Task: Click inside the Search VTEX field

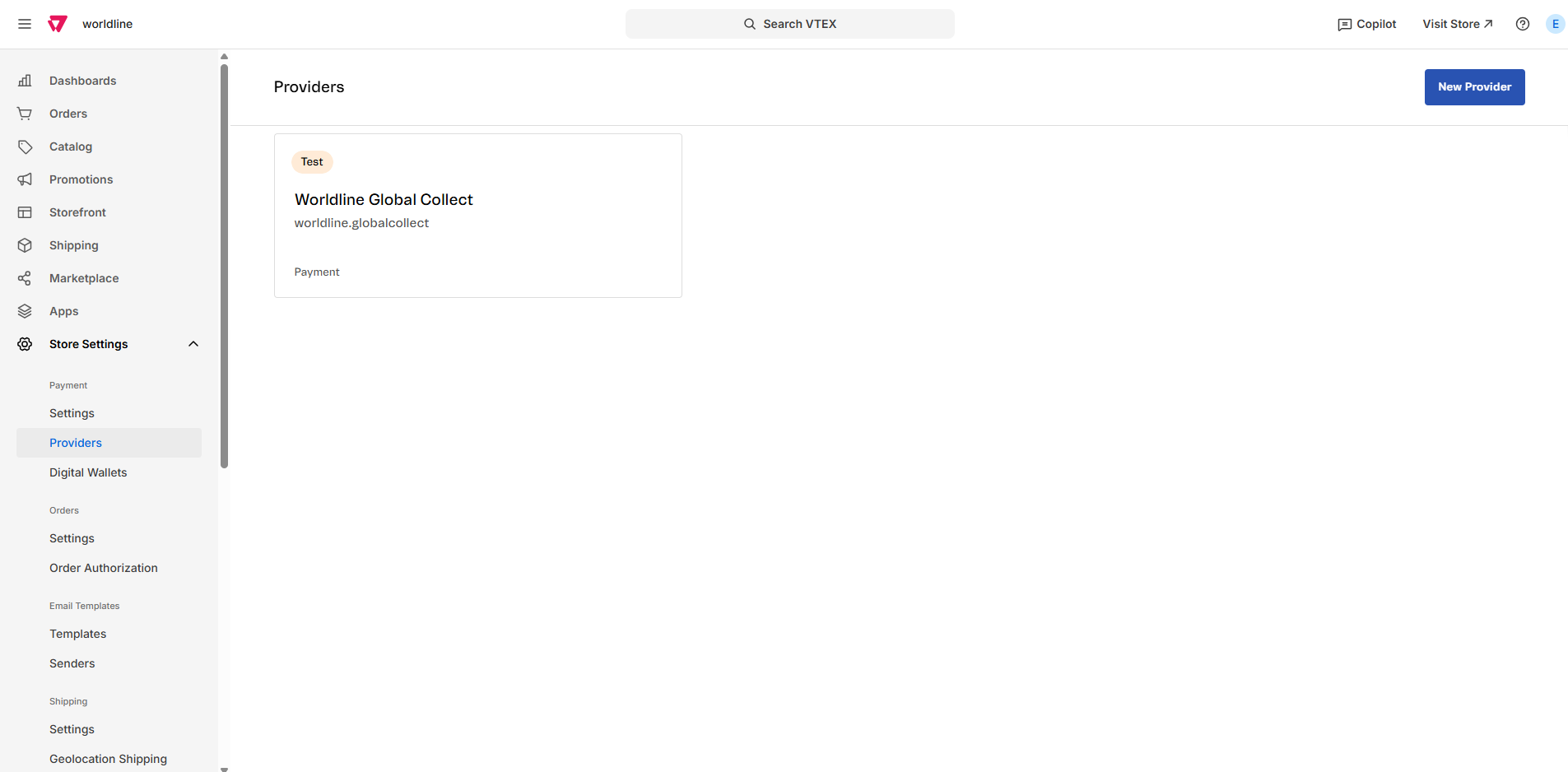Action: [x=789, y=24]
